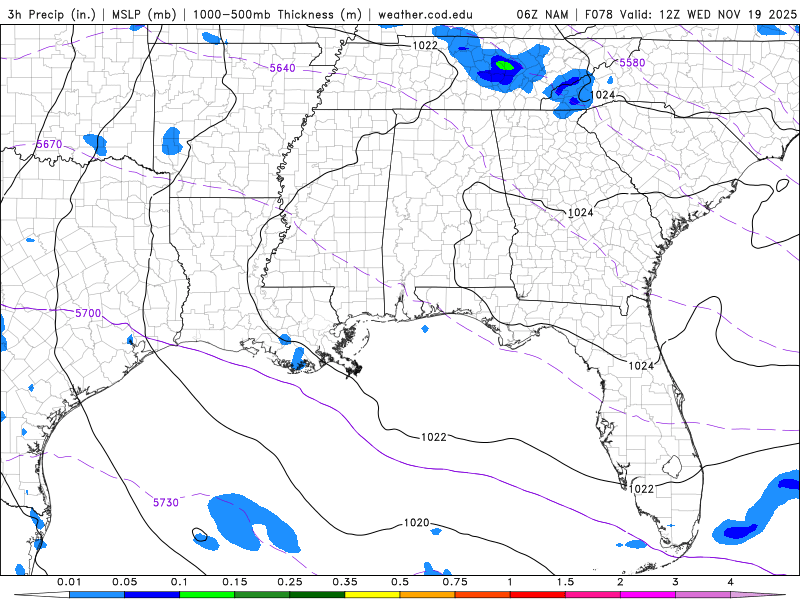Click the 0.35 colorbar tick label
The width and height of the screenshot is (800, 600).
click(x=345, y=582)
